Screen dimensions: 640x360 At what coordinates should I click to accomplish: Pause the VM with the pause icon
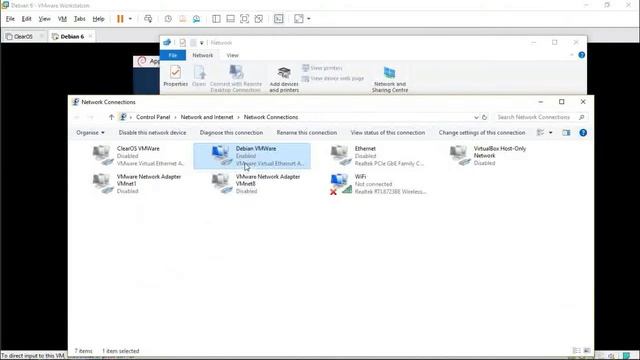[120, 19]
